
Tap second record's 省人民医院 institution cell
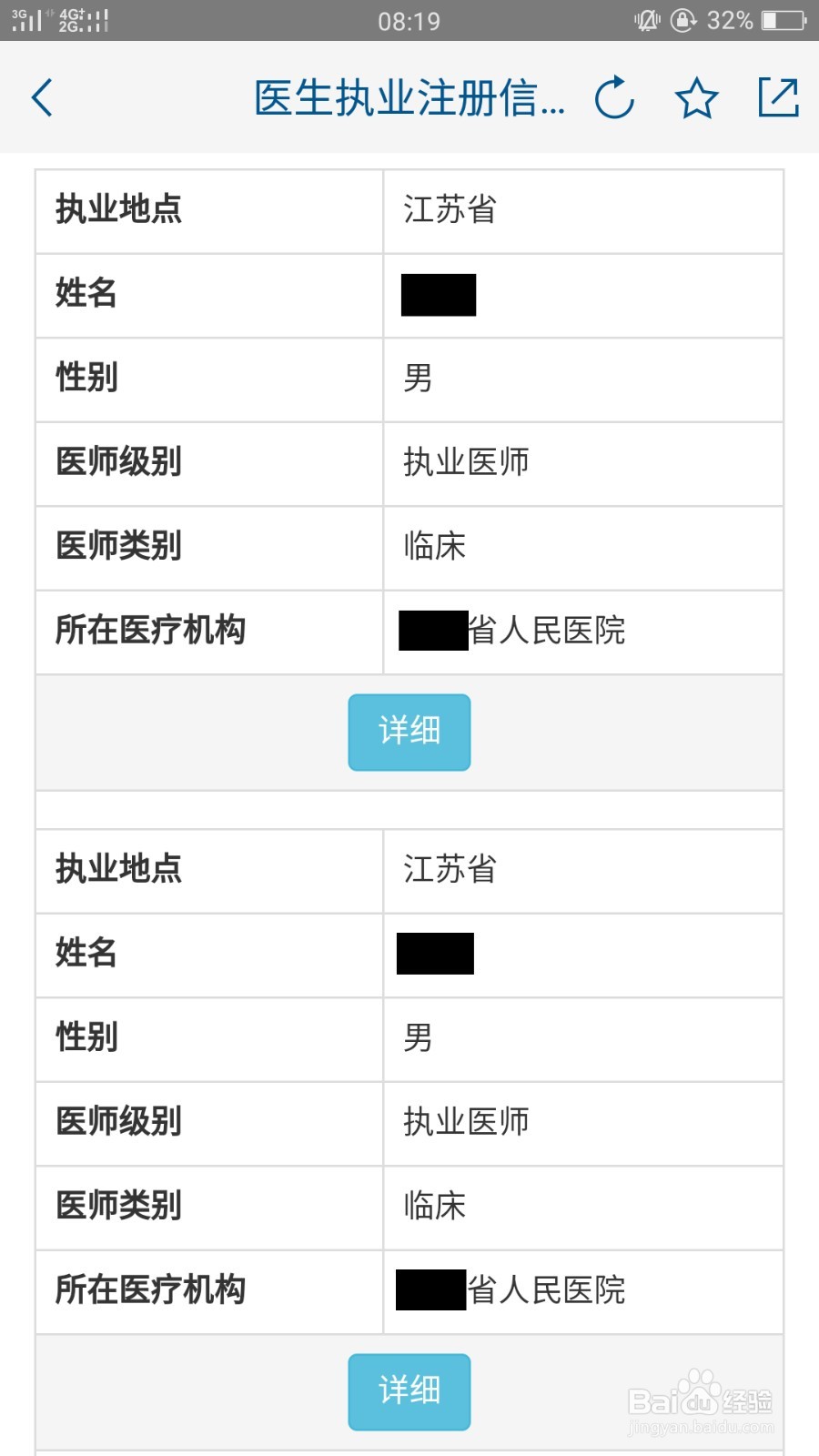click(583, 1291)
